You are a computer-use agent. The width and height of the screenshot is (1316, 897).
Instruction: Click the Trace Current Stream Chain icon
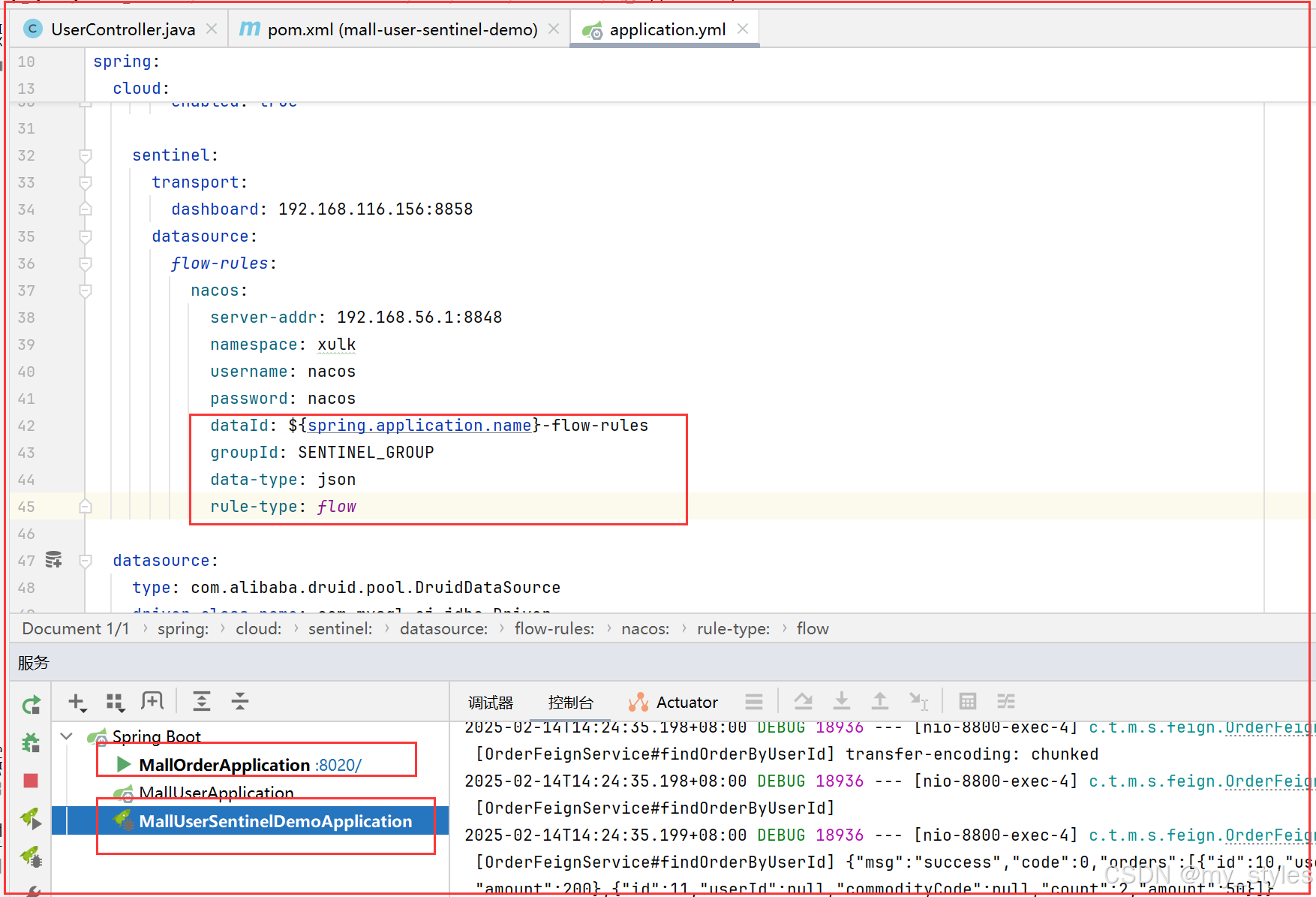tap(1006, 702)
